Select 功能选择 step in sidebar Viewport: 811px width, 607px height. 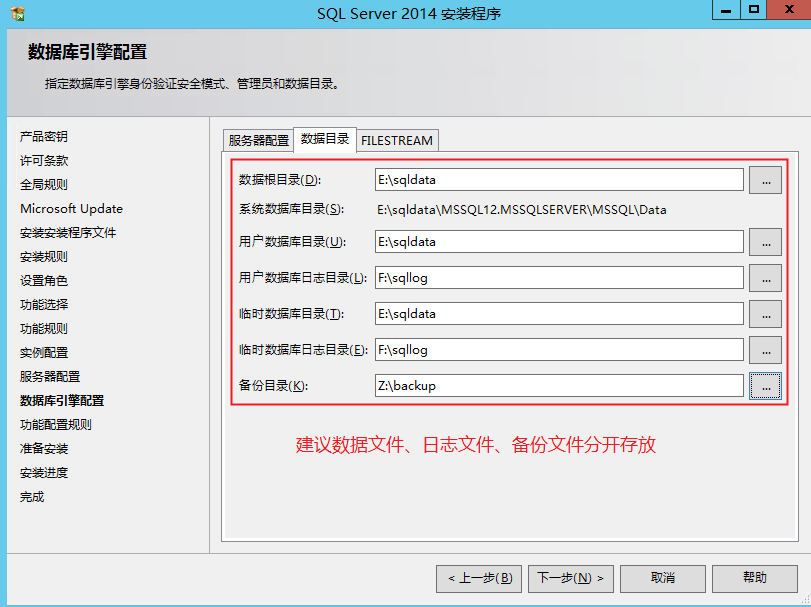tap(44, 305)
